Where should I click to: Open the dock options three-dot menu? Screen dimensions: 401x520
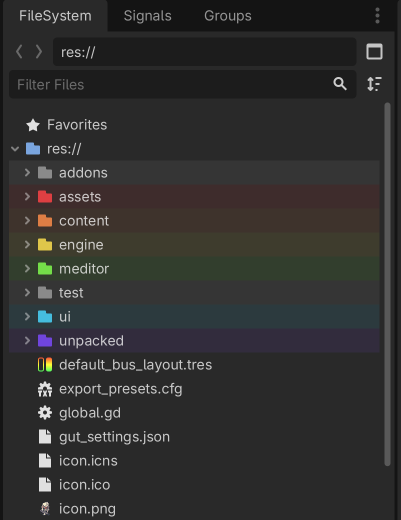click(377, 16)
